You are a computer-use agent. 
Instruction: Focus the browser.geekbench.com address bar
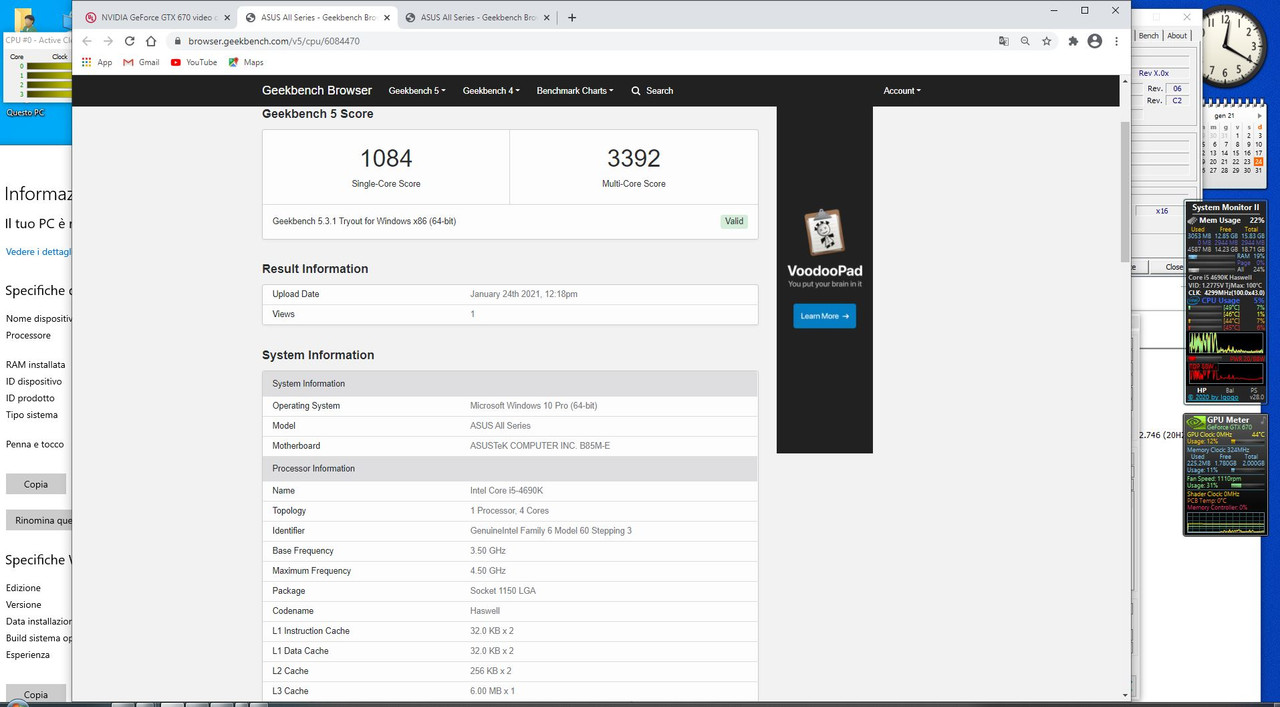pyautogui.click(x=580, y=41)
